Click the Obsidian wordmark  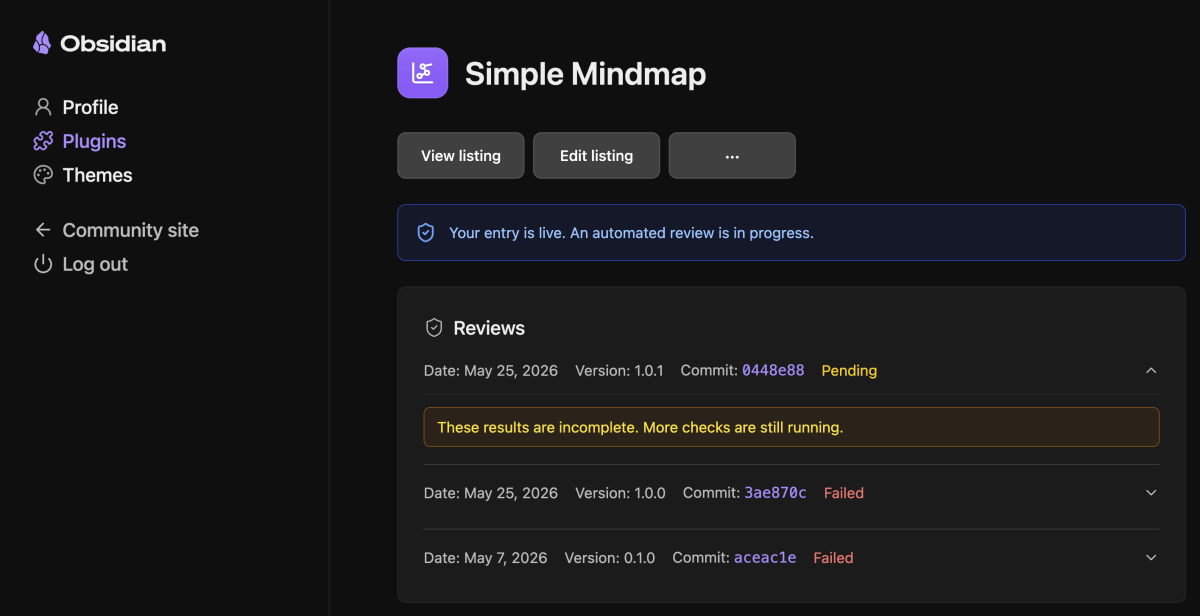click(x=113, y=44)
